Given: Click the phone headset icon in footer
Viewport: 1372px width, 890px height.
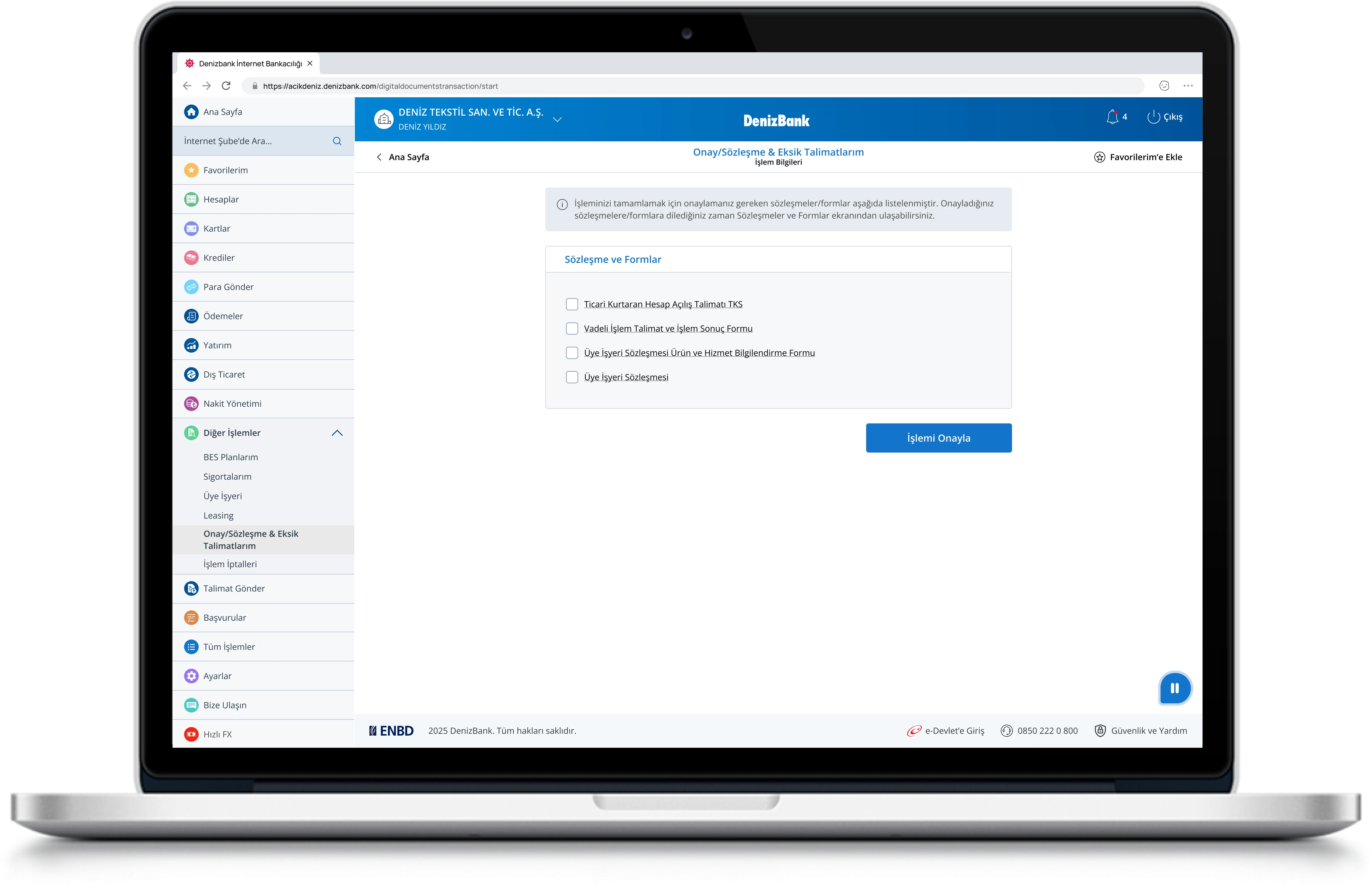Looking at the screenshot, I should [x=1007, y=731].
